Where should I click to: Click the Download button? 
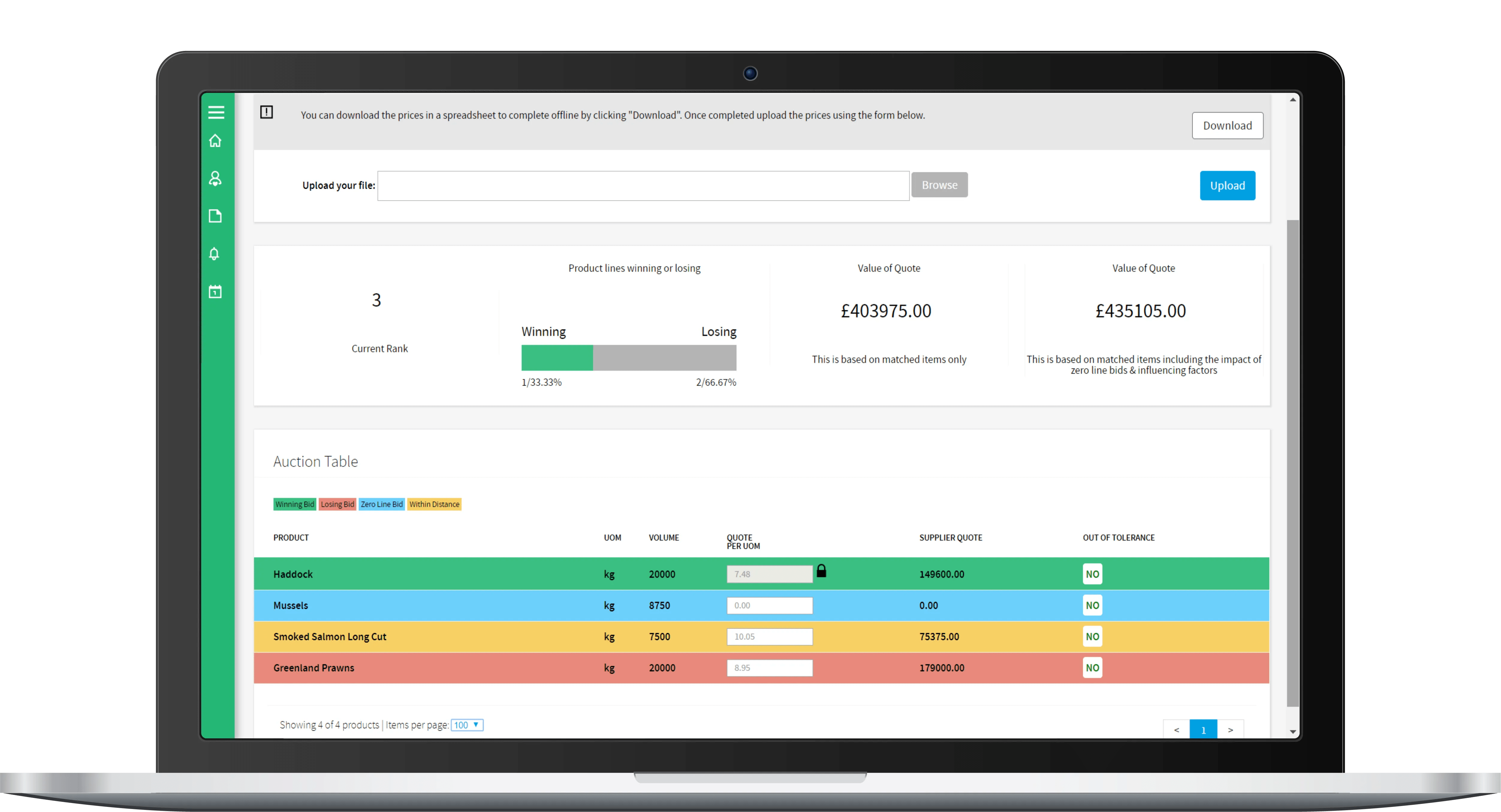pyautogui.click(x=1227, y=126)
